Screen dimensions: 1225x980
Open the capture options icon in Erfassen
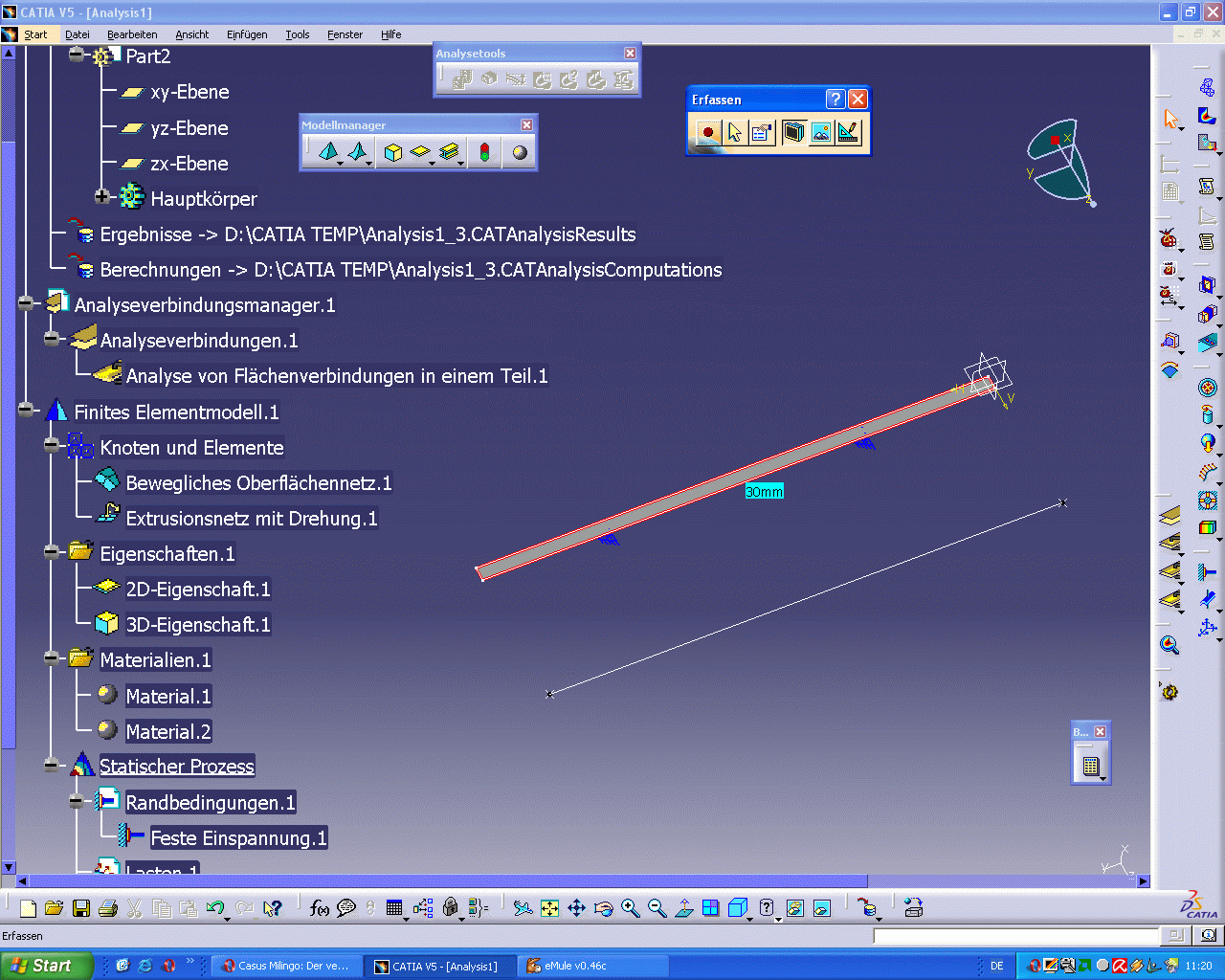tap(762, 132)
